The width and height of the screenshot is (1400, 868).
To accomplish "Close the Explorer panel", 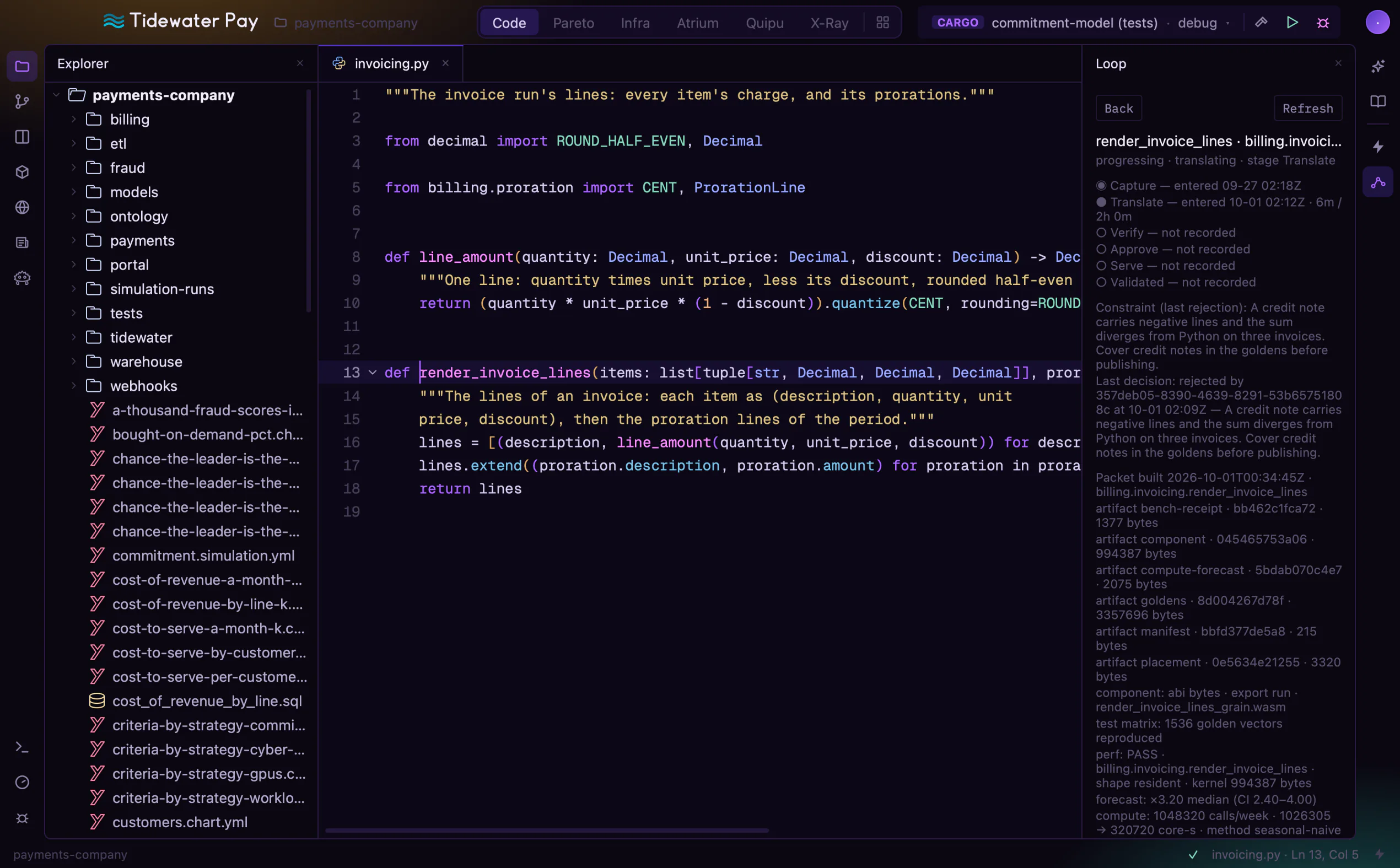I will click(300, 64).
